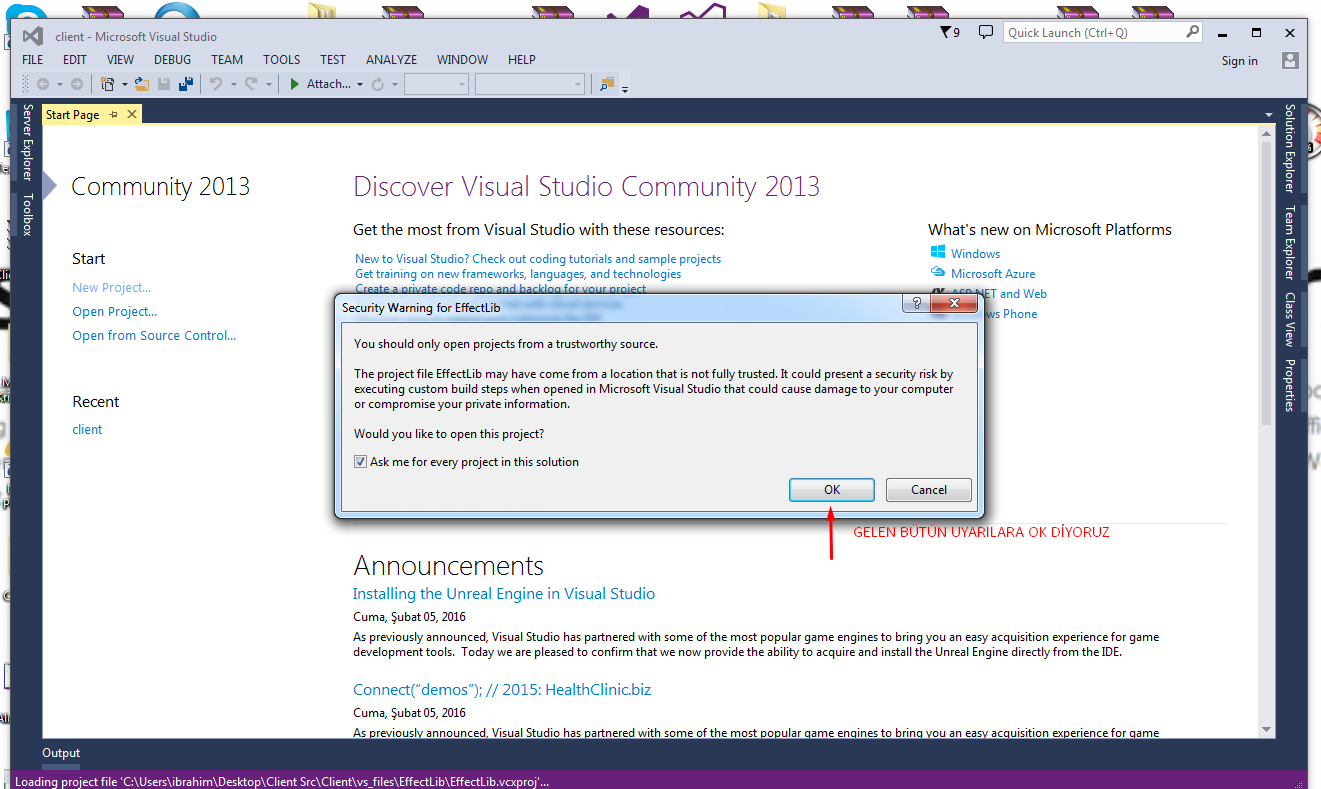The height and width of the screenshot is (789, 1321).
Task: Open the TOOLS menu
Action: [282, 60]
